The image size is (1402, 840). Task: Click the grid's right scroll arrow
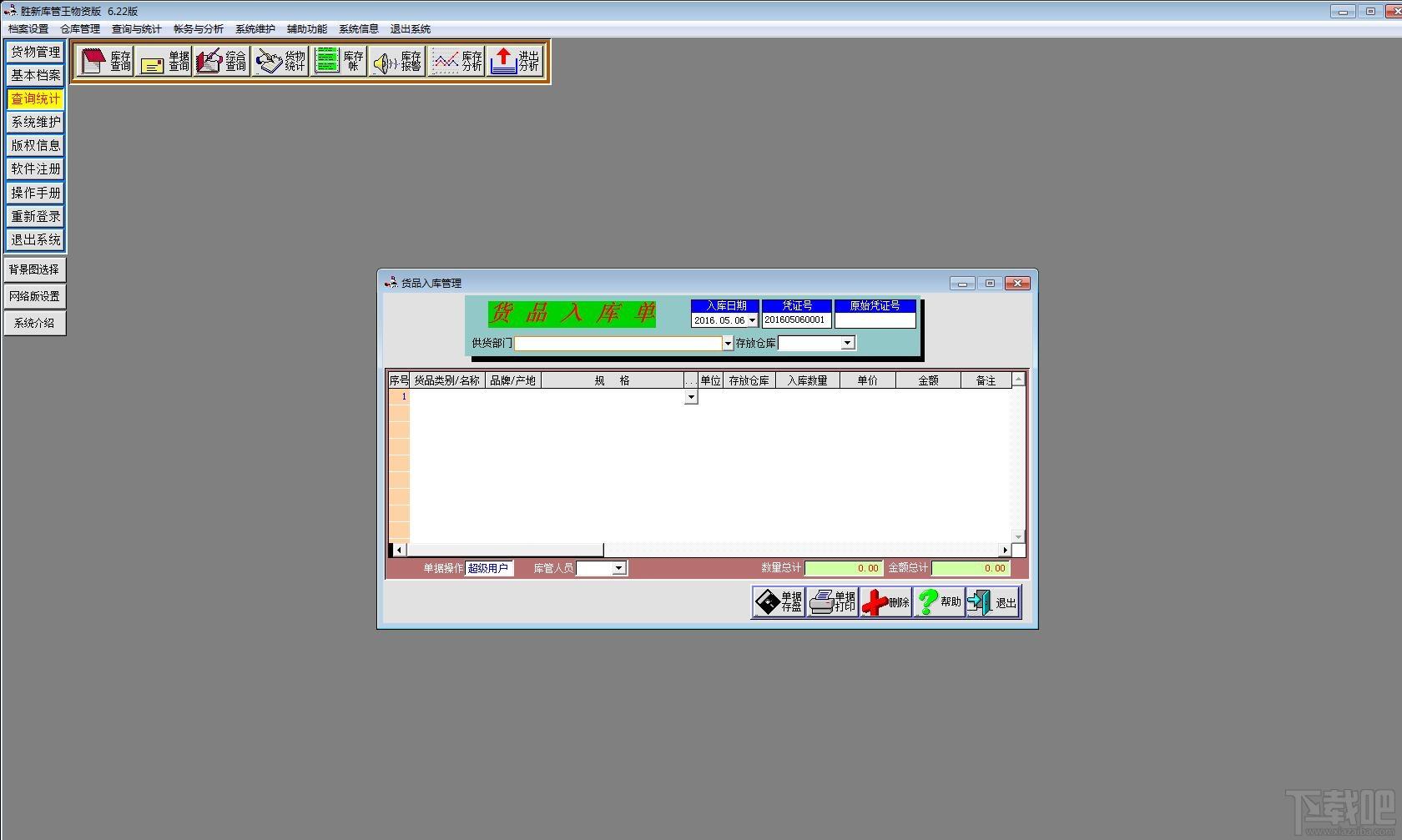(1005, 550)
